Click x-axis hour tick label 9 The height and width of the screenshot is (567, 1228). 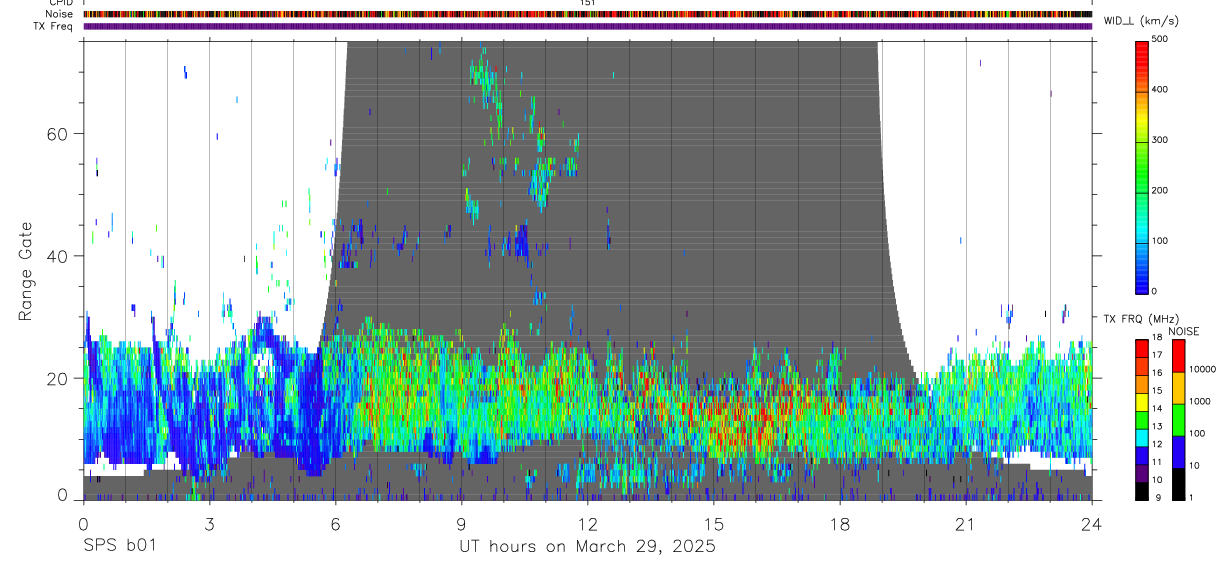pos(461,523)
